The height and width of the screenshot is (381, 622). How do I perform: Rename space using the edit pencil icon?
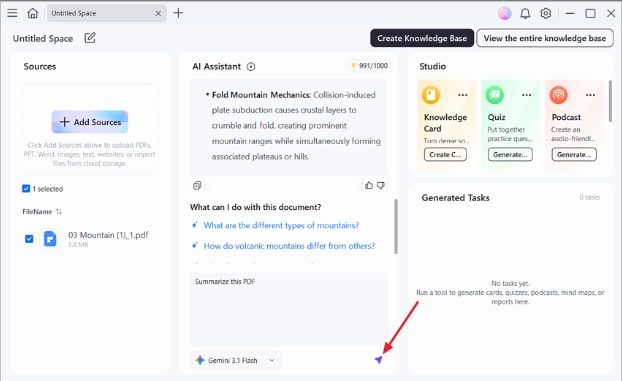[90, 38]
